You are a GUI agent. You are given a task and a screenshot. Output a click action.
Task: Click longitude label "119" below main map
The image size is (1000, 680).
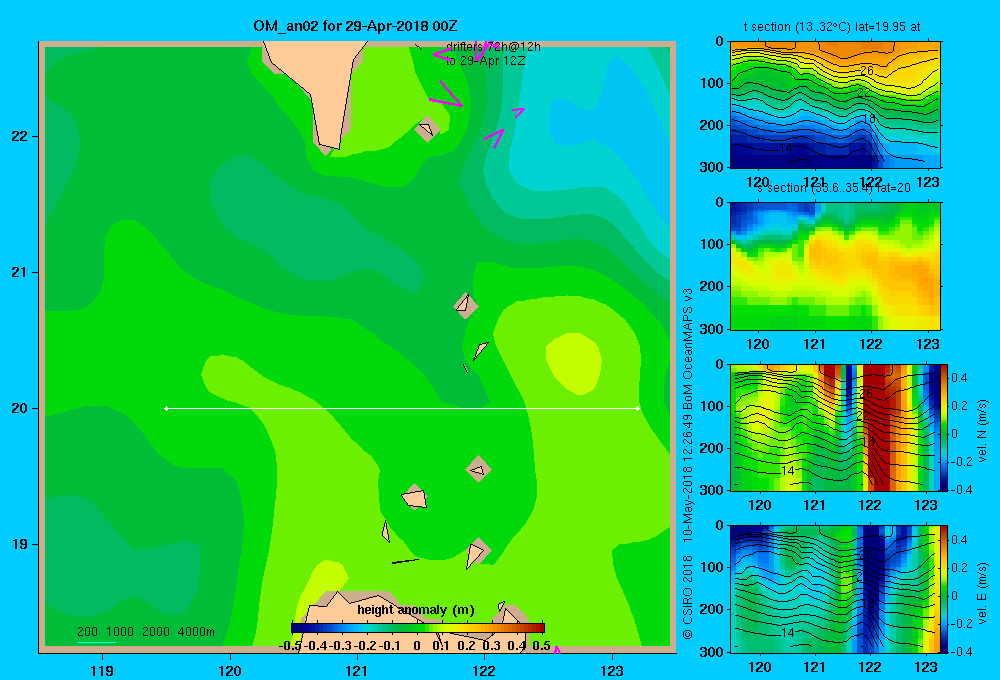(x=102, y=670)
